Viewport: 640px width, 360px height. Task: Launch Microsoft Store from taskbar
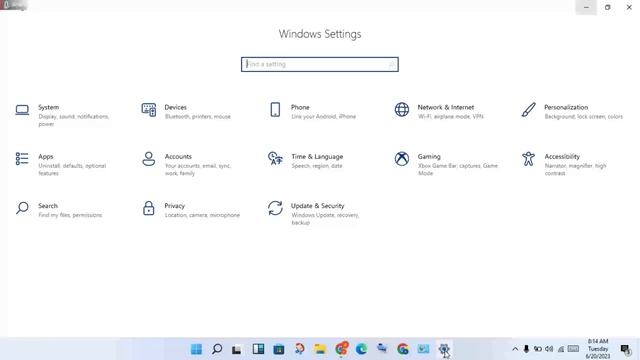(x=279, y=349)
